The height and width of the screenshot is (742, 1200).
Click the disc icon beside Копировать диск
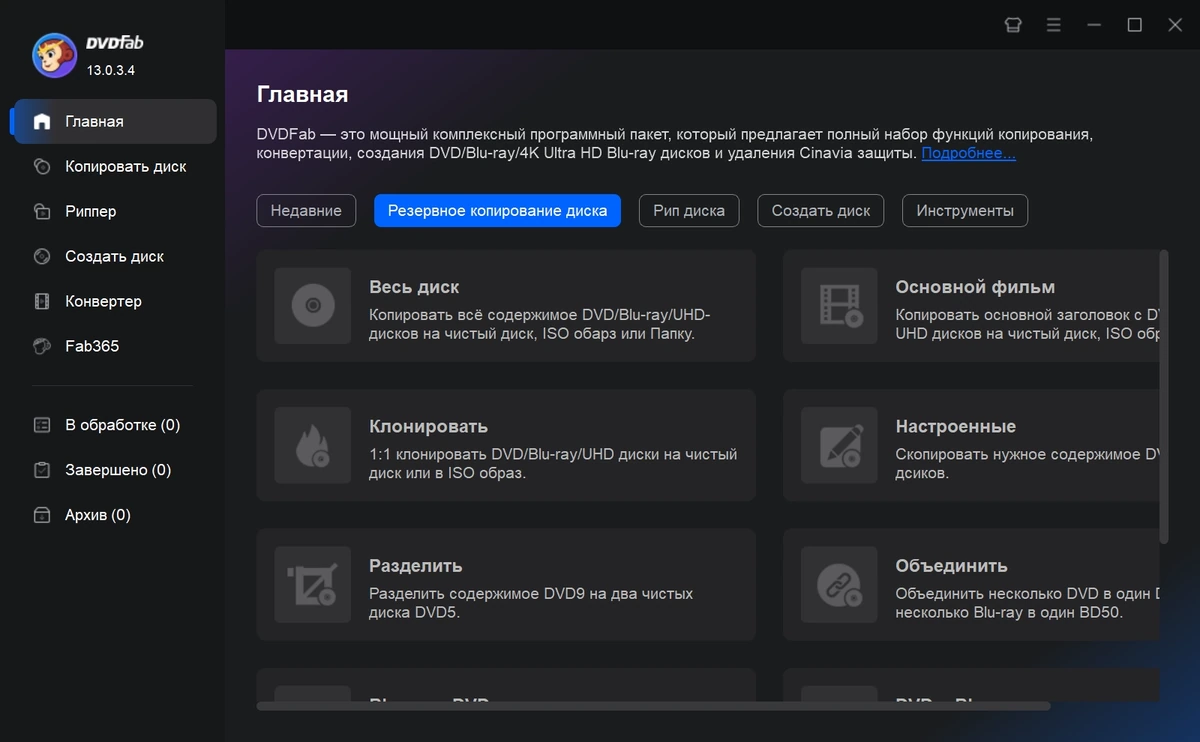point(42,167)
